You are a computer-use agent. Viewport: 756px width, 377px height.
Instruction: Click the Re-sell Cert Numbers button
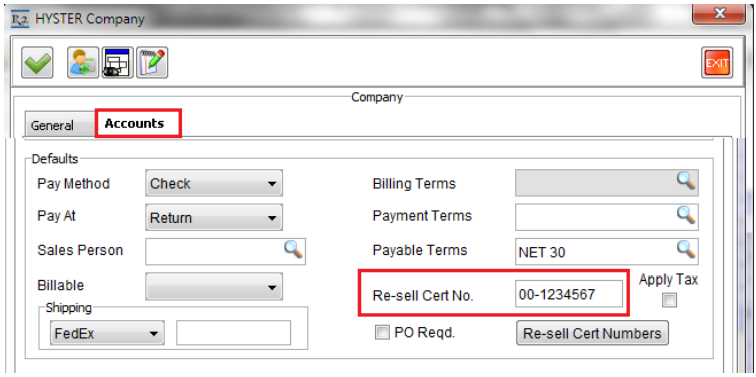592,333
